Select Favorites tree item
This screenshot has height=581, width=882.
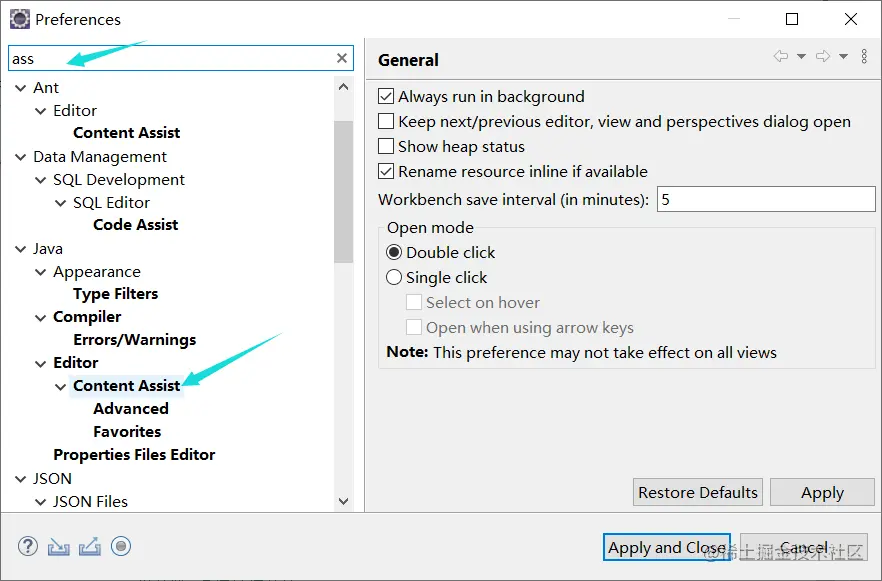(127, 432)
